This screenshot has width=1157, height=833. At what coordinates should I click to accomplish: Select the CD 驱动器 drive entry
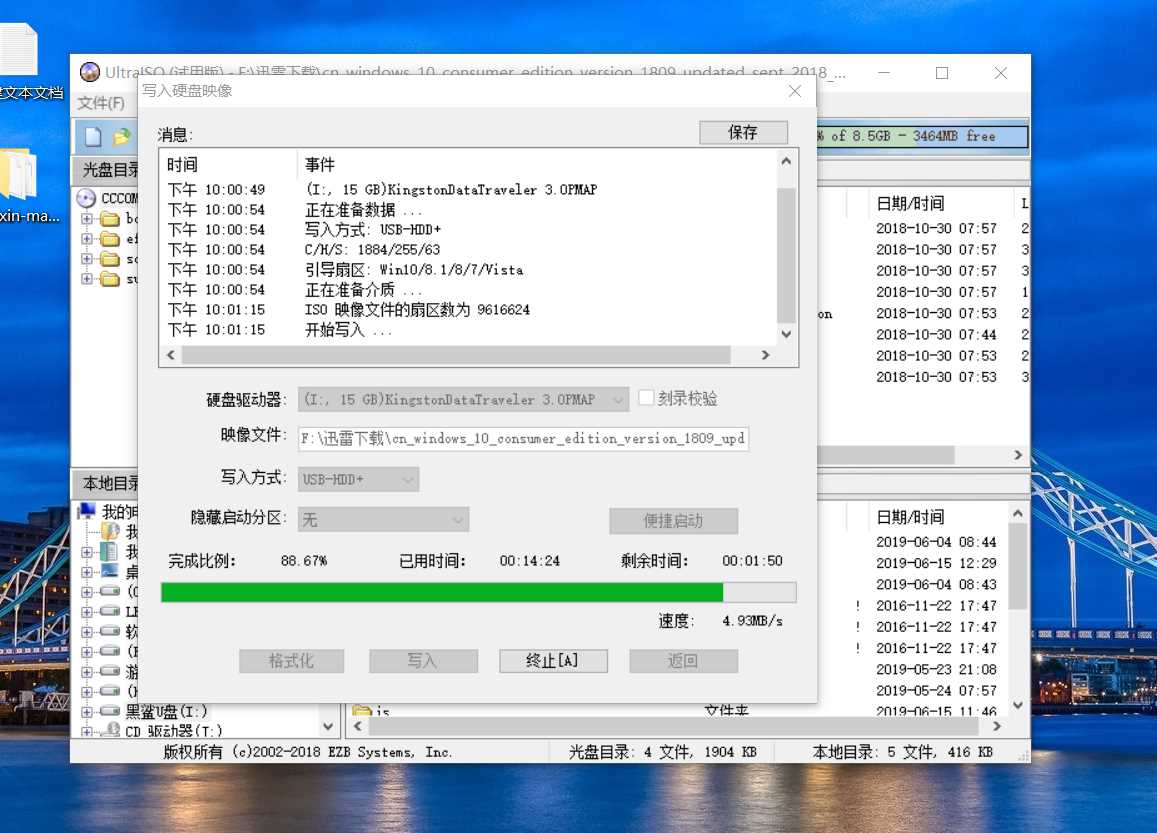[173, 731]
